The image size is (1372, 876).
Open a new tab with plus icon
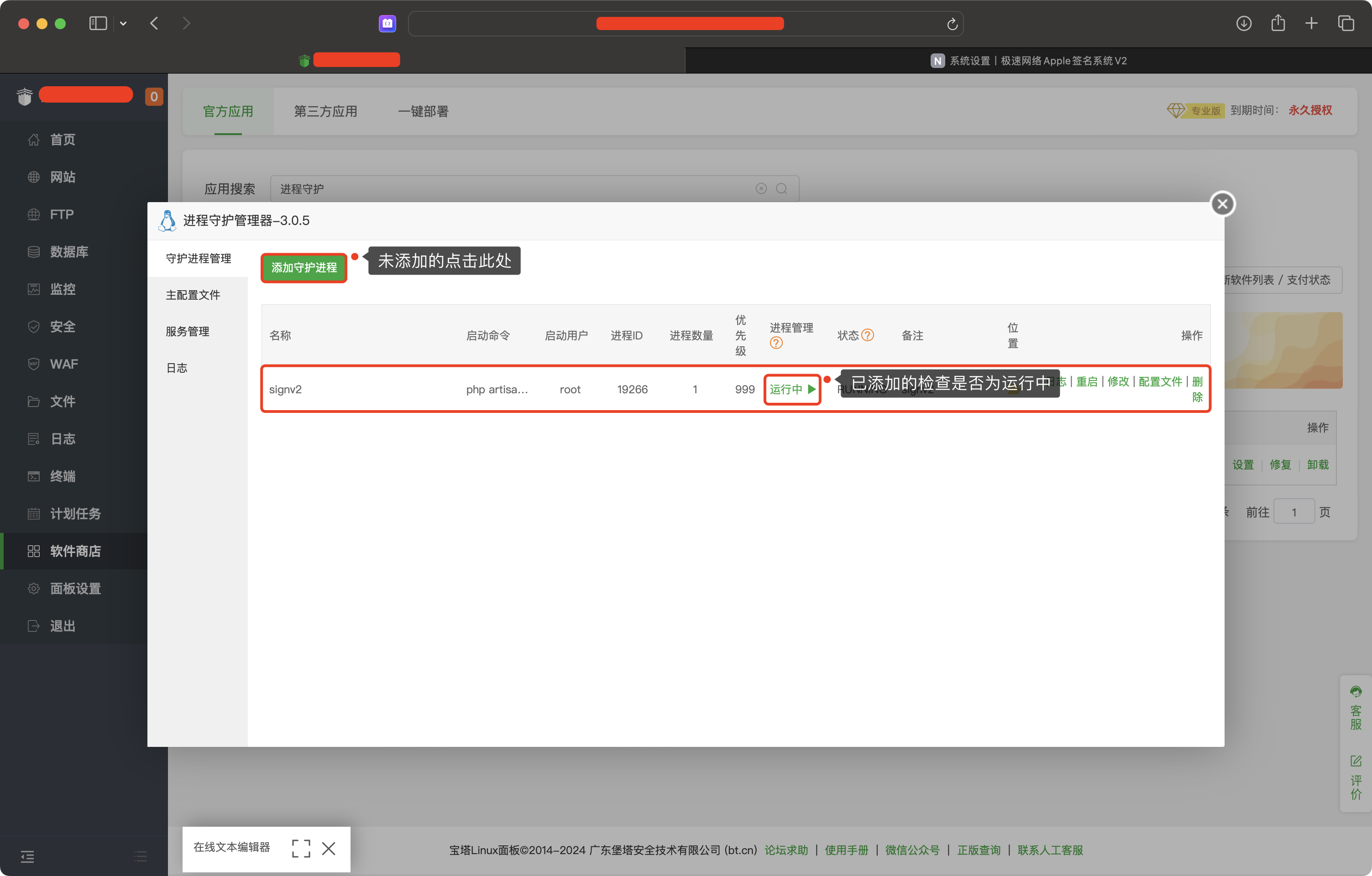pos(1312,23)
